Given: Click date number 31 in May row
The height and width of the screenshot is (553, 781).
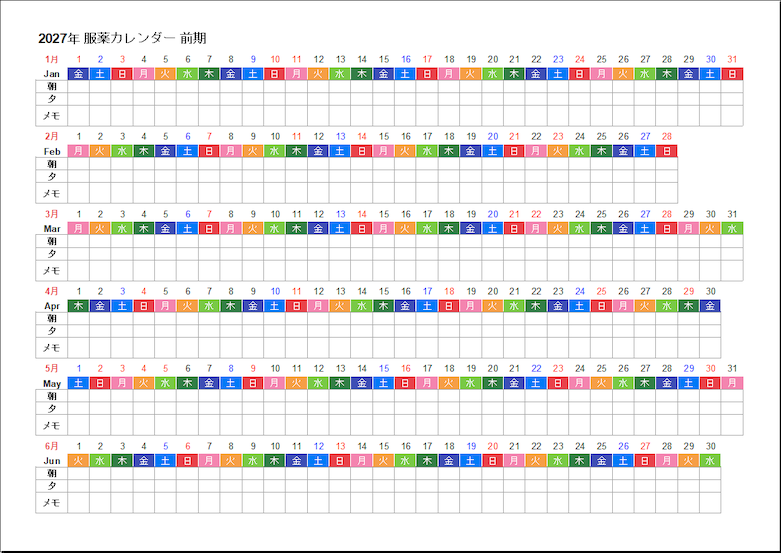Looking at the screenshot, I should tap(732, 369).
